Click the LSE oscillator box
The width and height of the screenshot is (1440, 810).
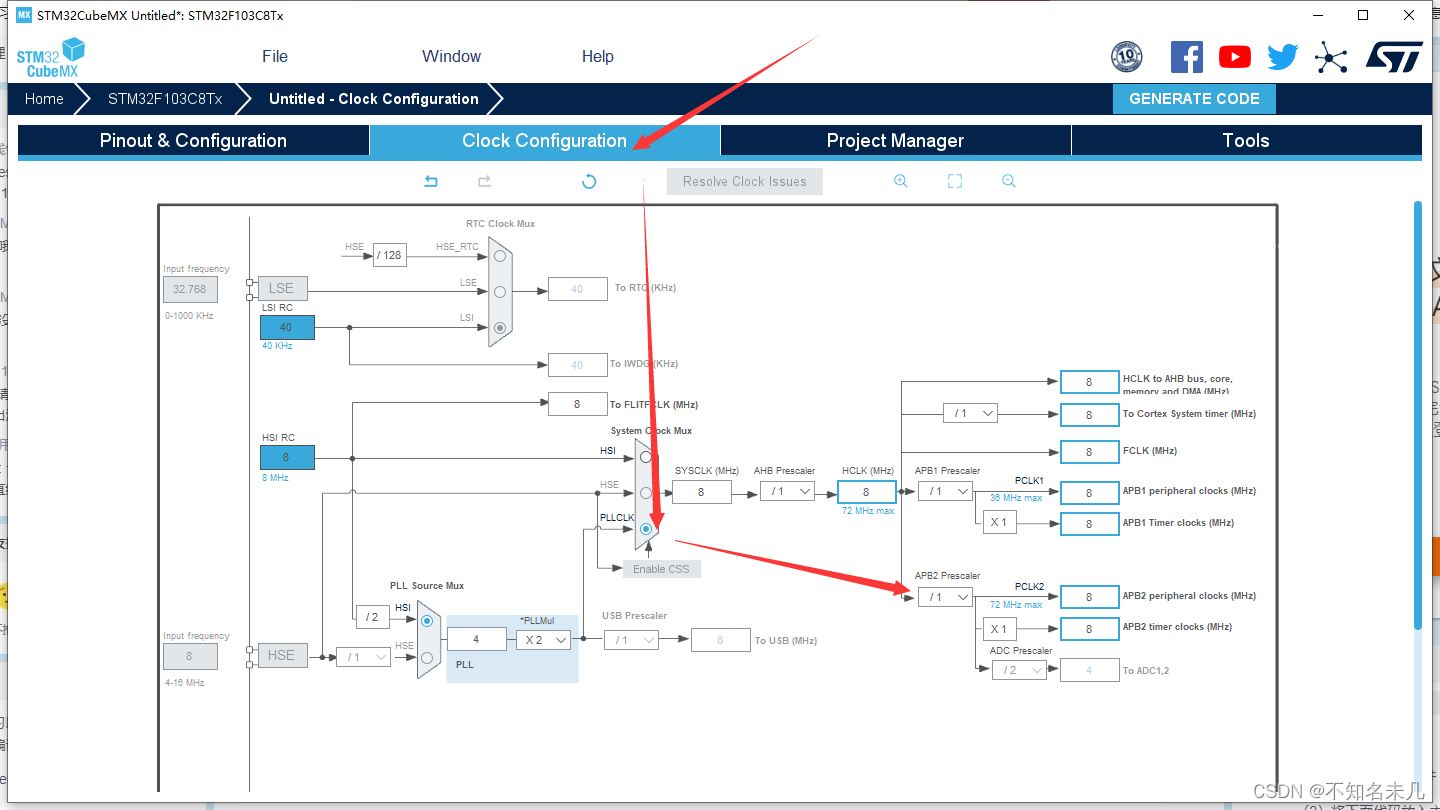pyautogui.click(x=282, y=288)
